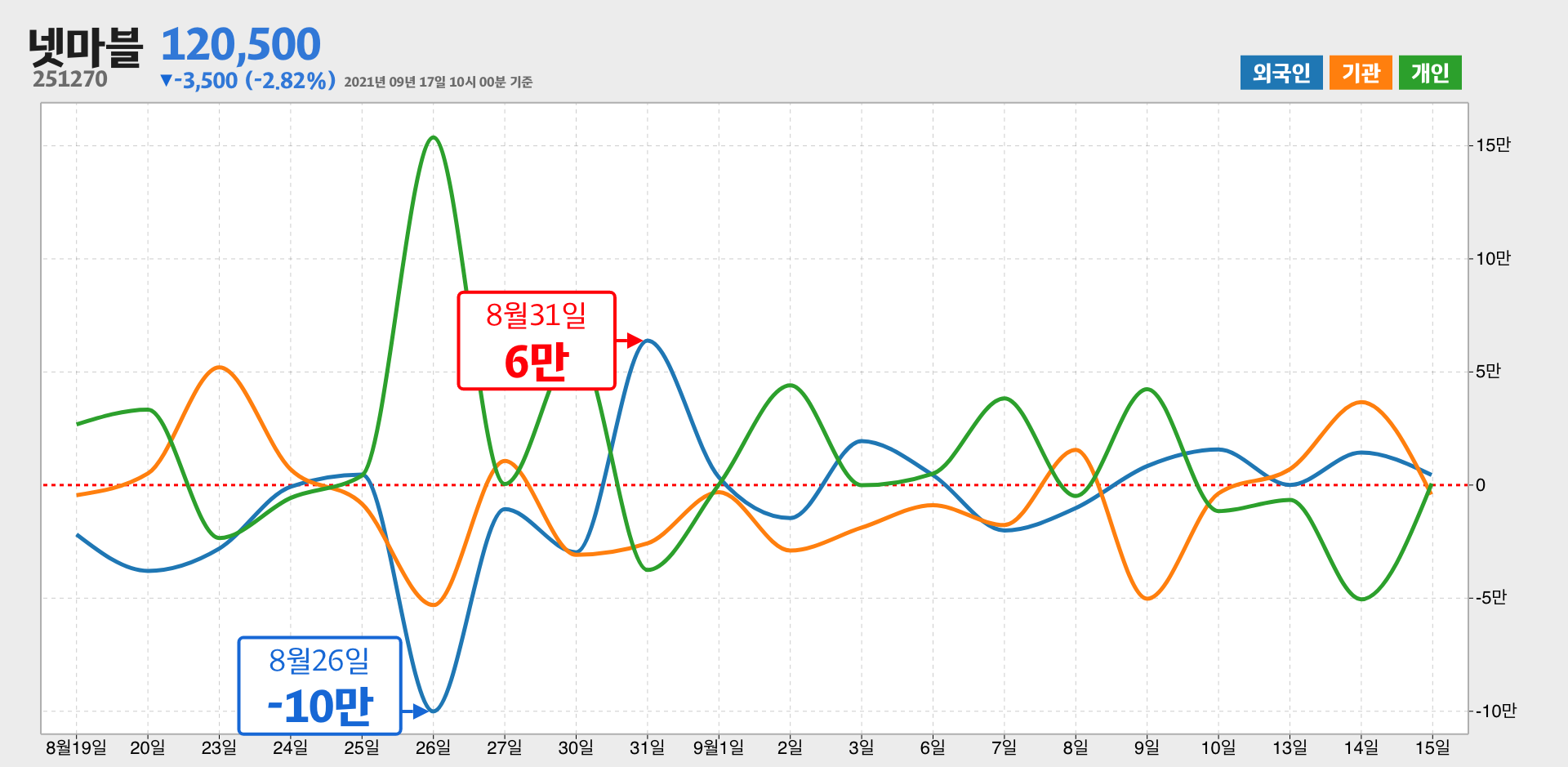Click the 26일 x-axis date label
The image size is (1568, 767).
point(433,747)
